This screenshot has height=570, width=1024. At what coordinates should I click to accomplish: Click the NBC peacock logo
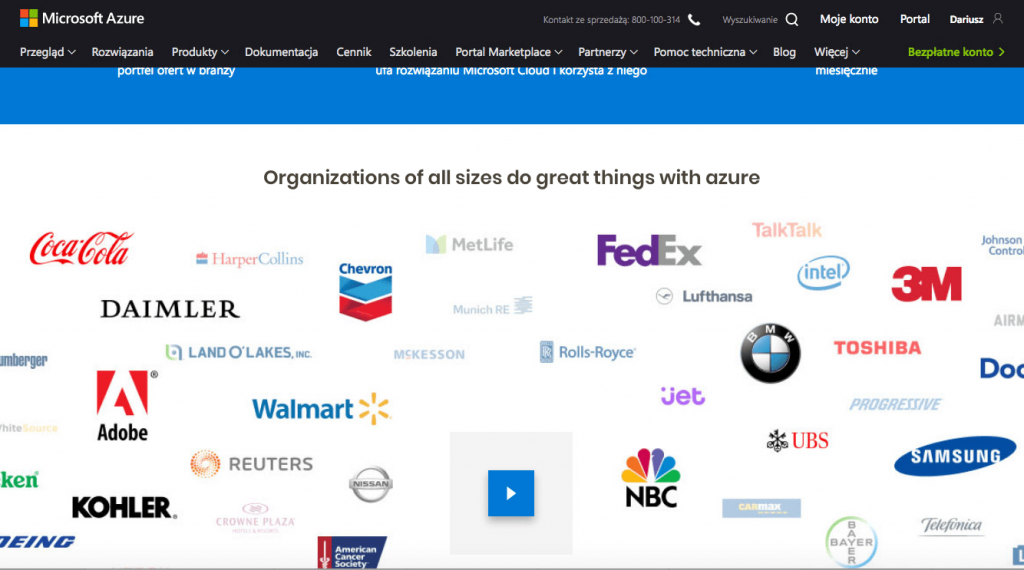(x=651, y=479)
